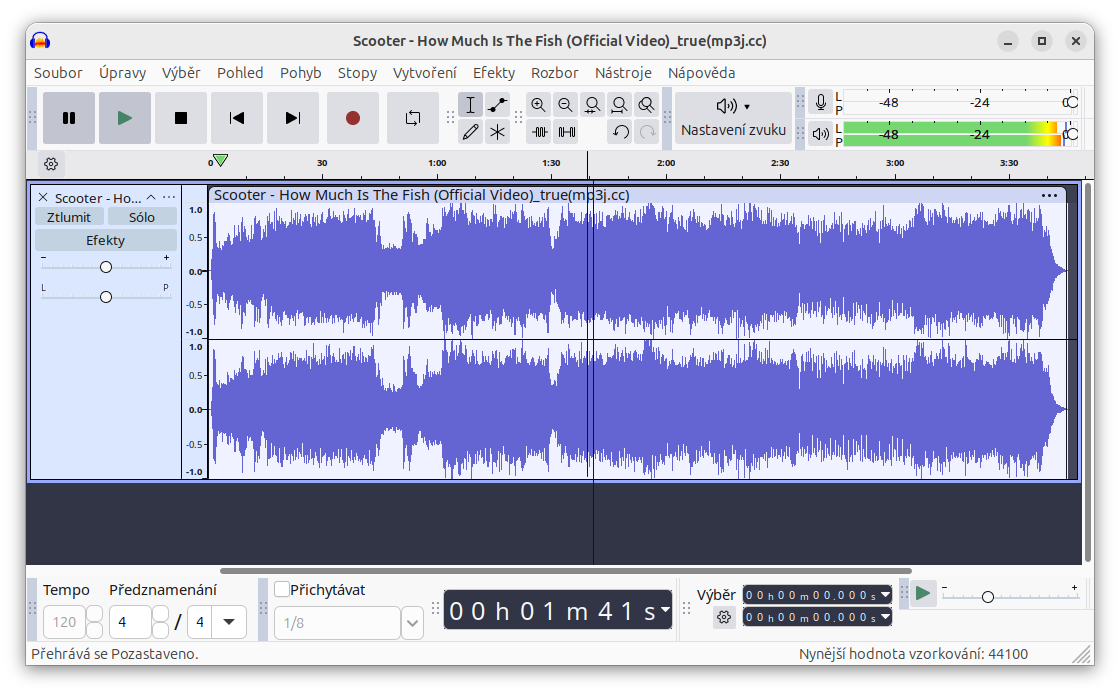
Task: Click the Silence audio selection icon
Action: pos(566,131)
